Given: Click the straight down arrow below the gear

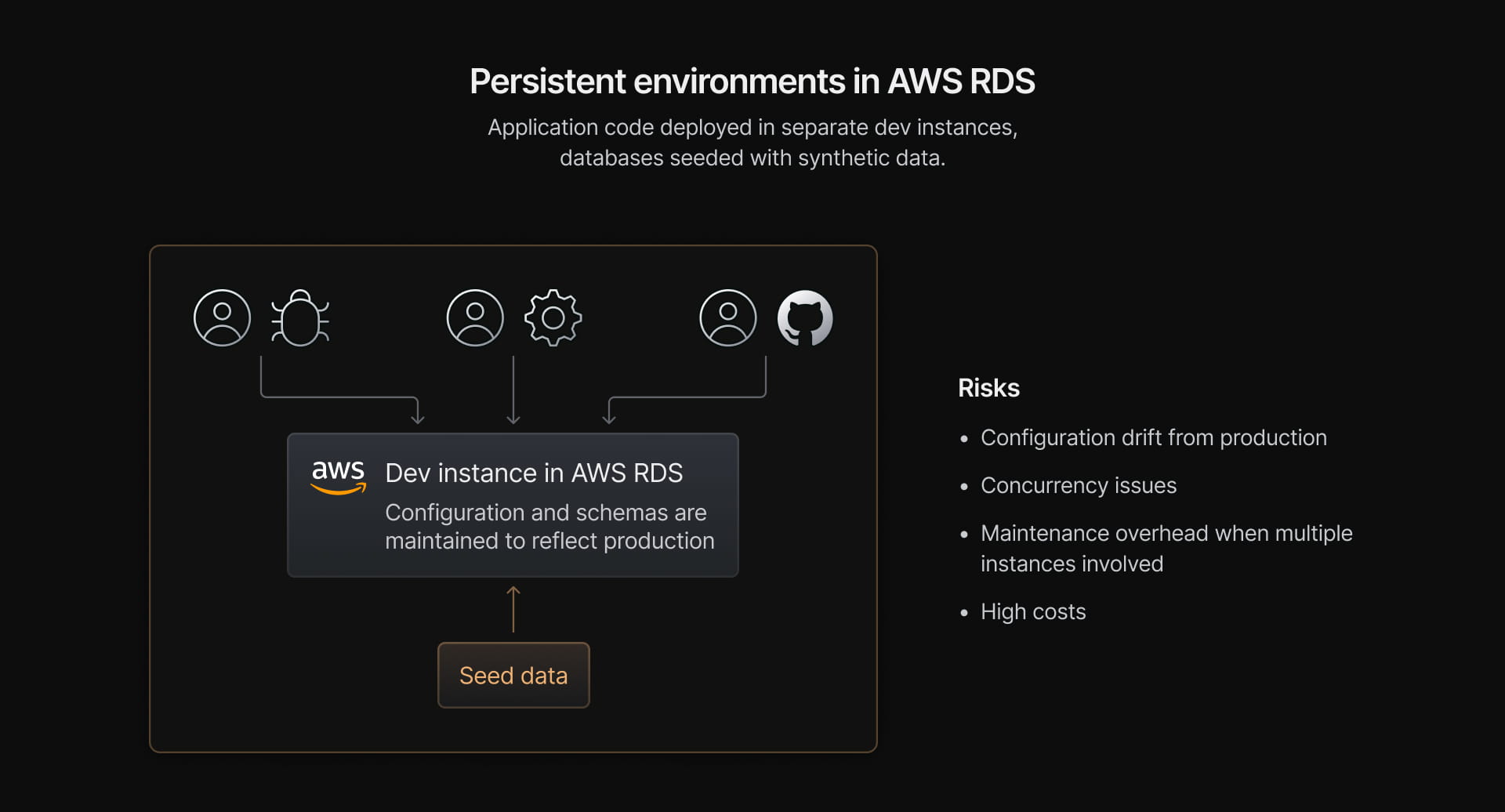Looking at the screenshot, I should point(513,390).
